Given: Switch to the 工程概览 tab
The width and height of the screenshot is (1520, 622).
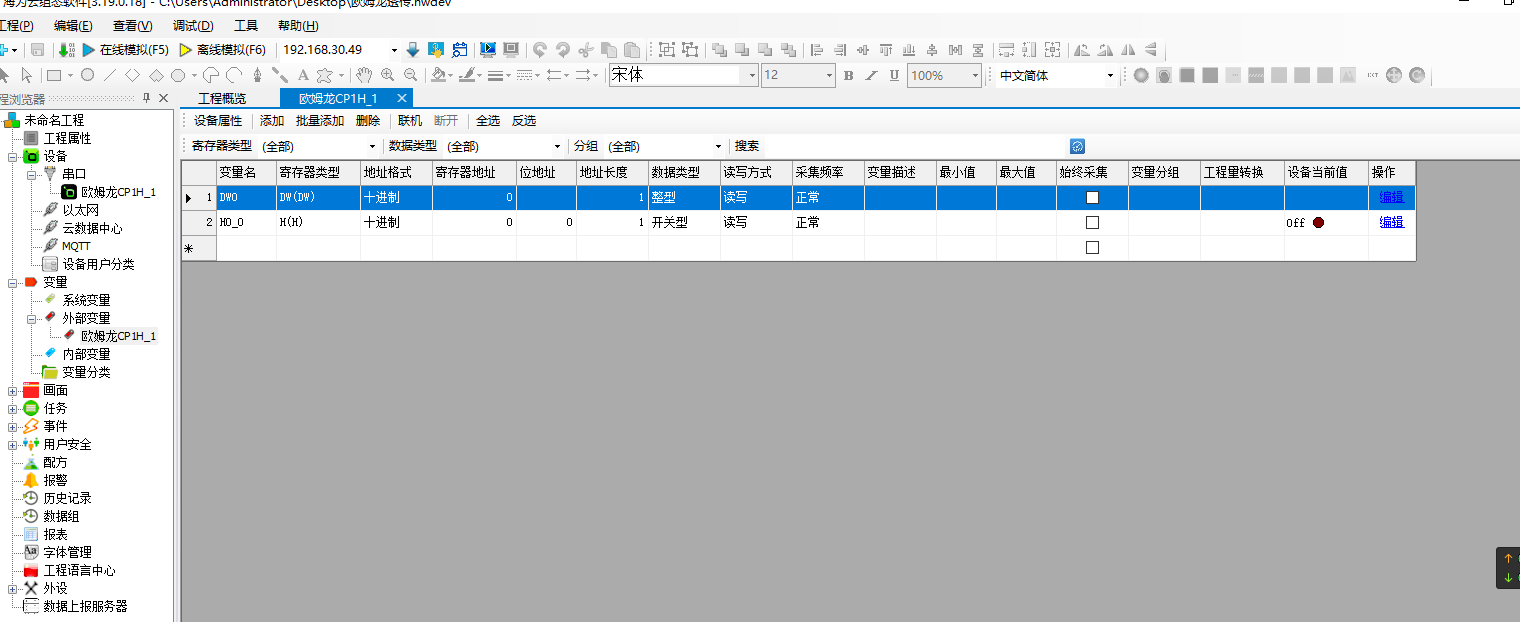Looking at the screenshot, I should point(222,98).
